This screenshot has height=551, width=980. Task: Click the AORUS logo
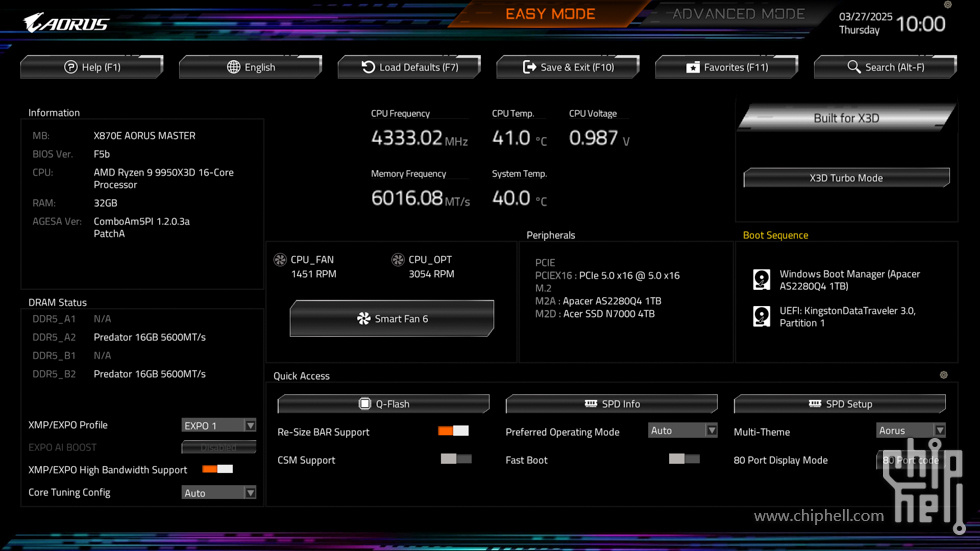[x=66, y=23]
